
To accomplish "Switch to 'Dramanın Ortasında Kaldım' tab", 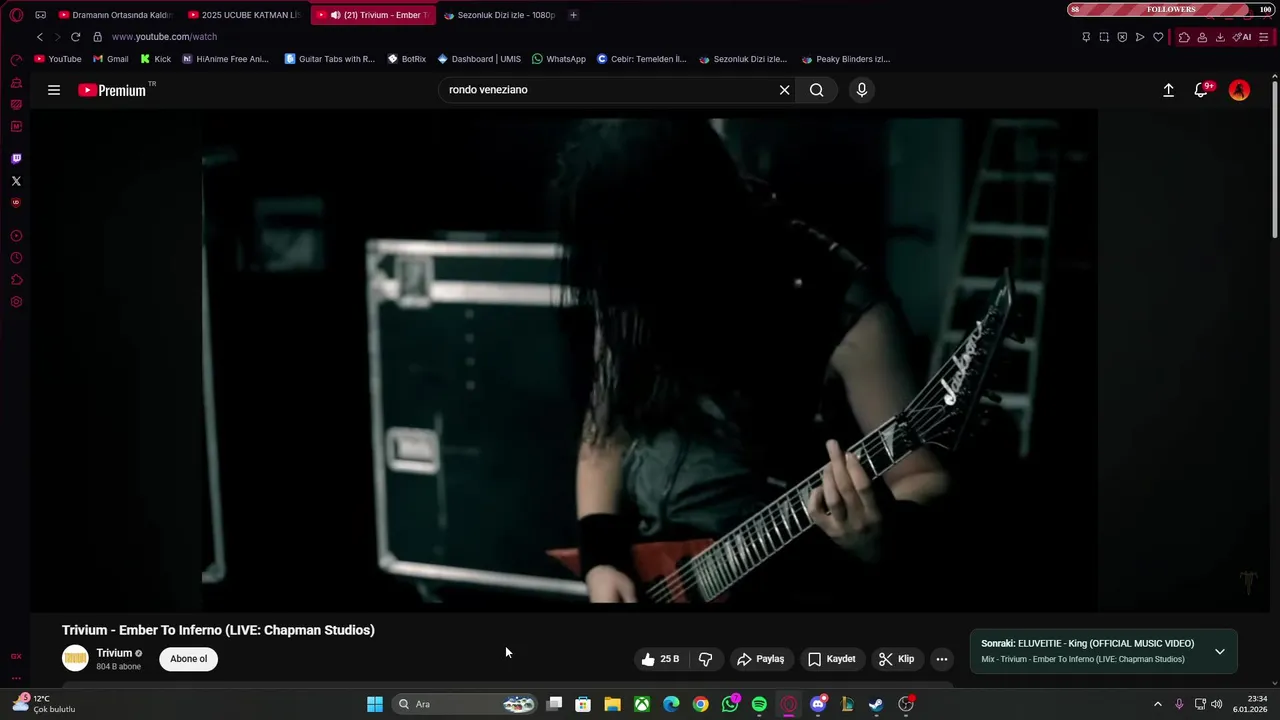I will point(116,15).
